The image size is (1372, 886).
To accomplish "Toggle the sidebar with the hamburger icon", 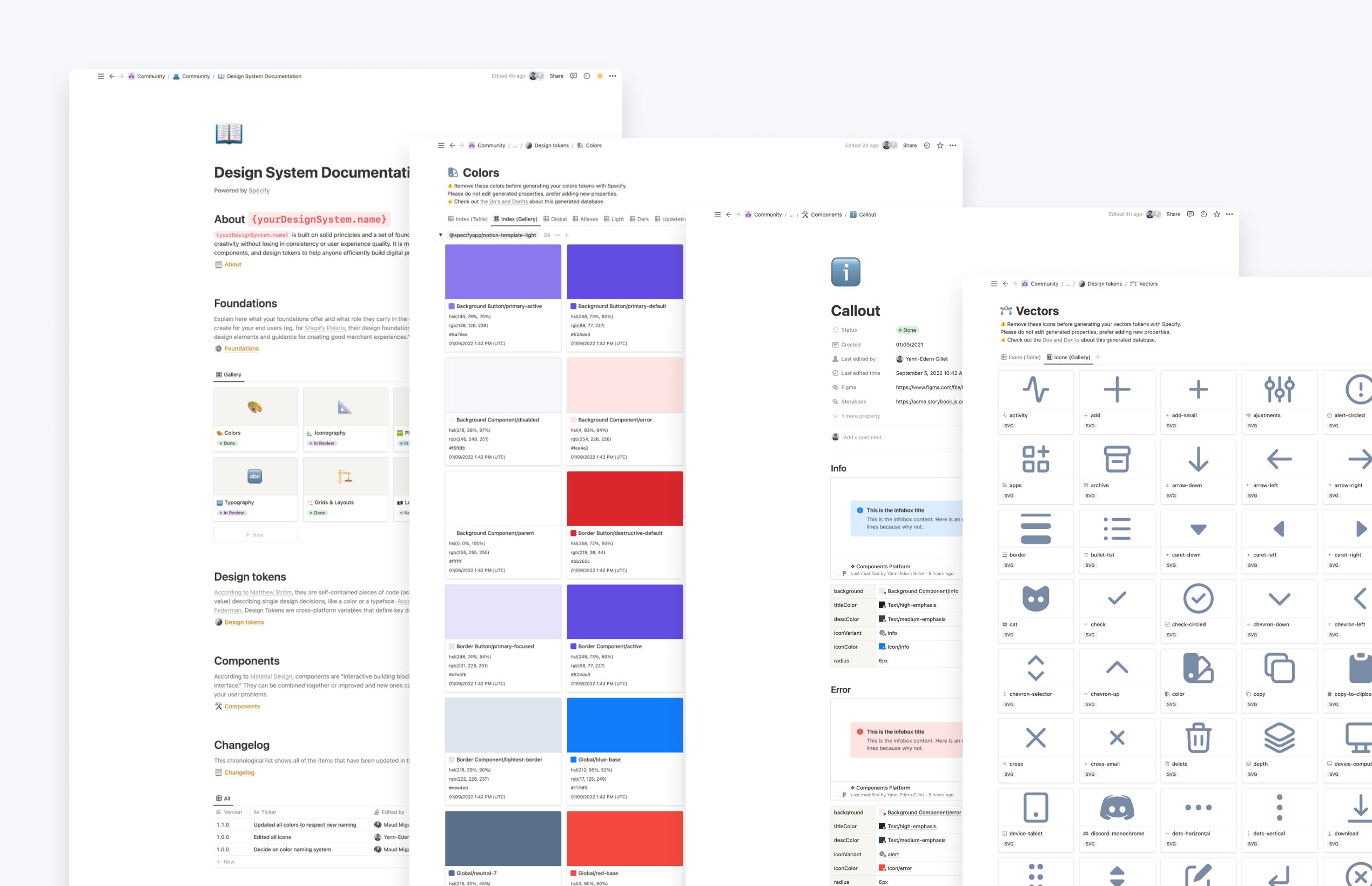I will [x=100, y=76].
